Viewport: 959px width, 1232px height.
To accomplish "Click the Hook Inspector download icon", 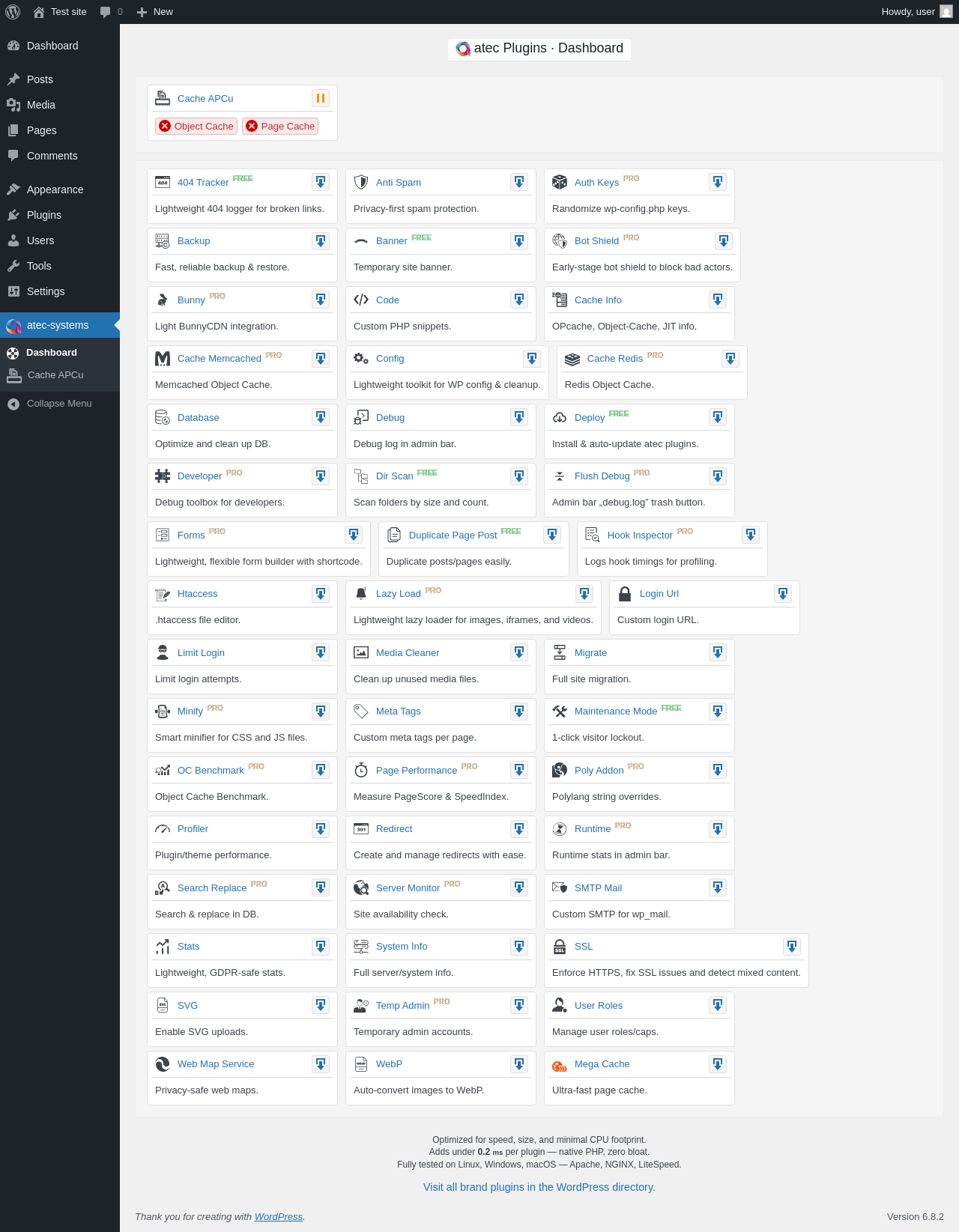I will 751,535.
